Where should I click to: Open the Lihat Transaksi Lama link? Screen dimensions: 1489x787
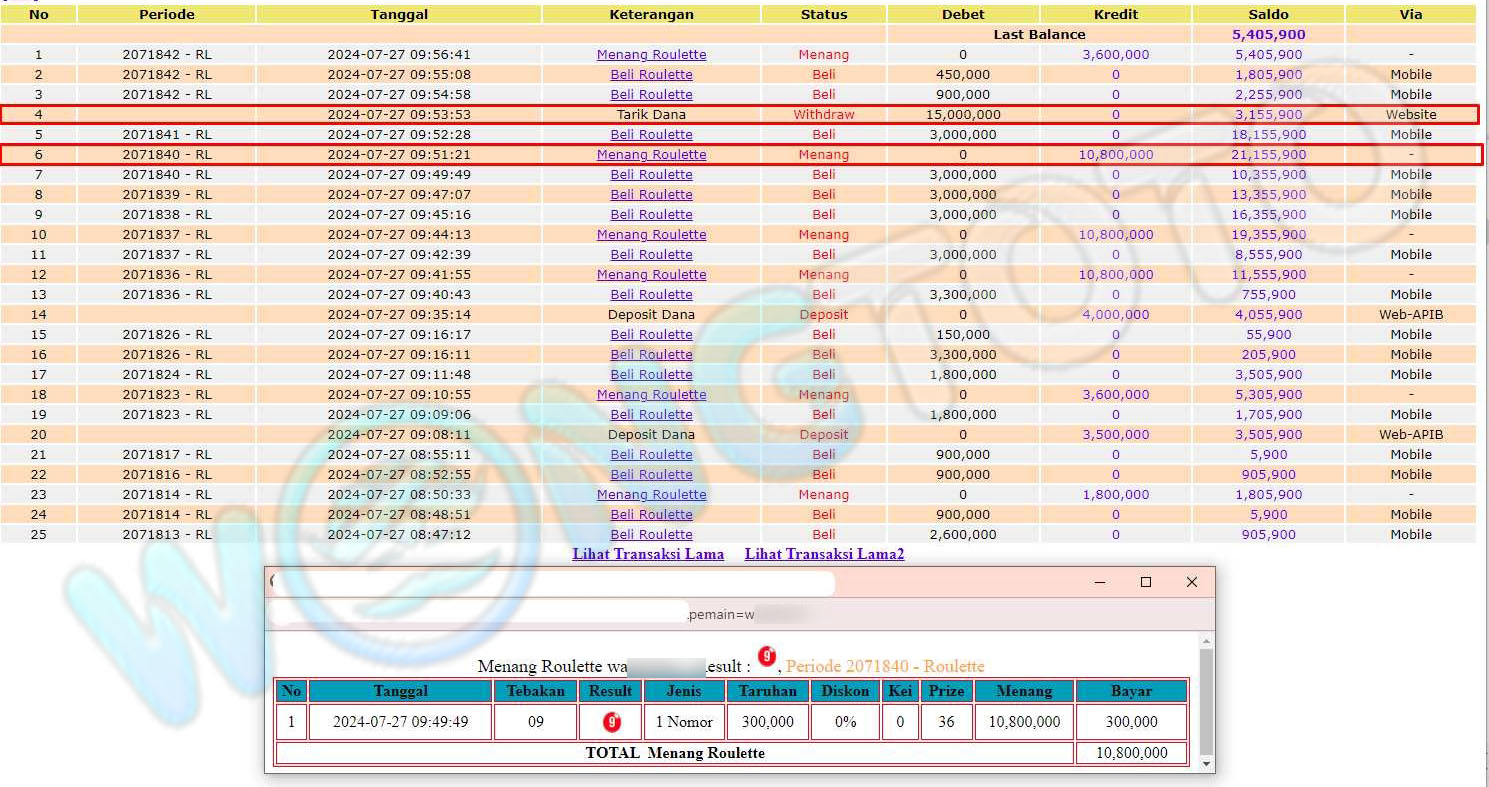(648, 554)
